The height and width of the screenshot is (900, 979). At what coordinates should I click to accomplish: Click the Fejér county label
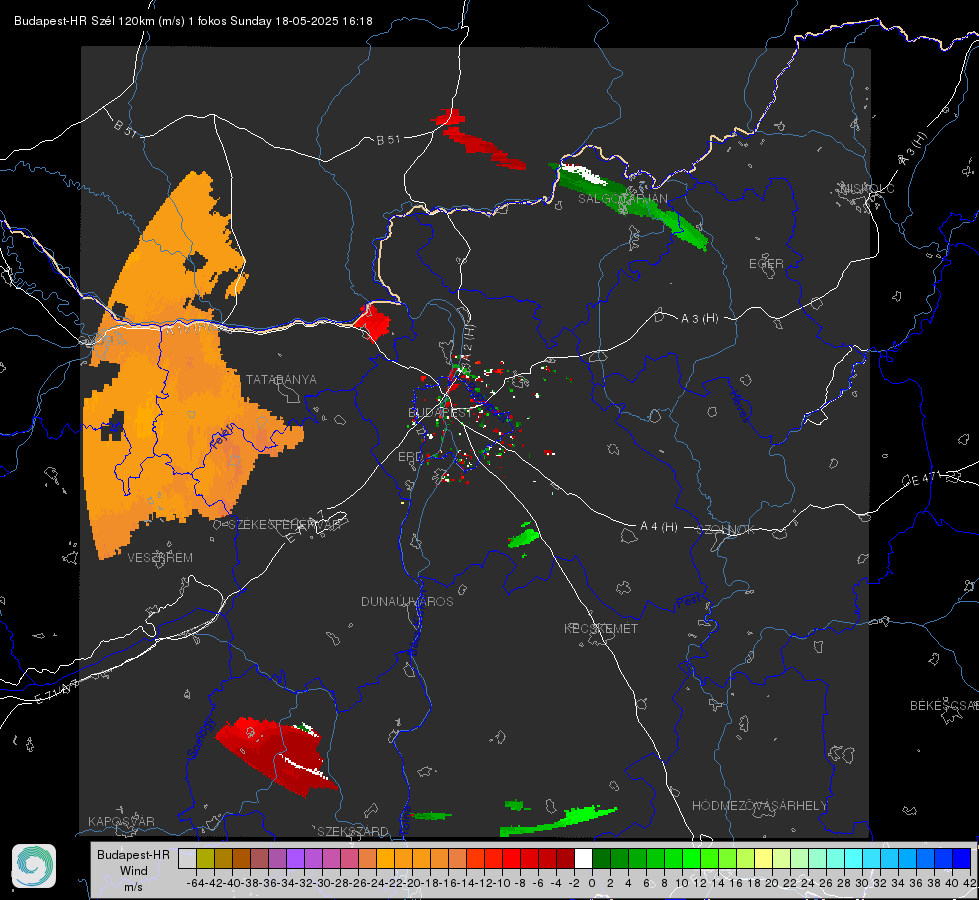(221, 438)
